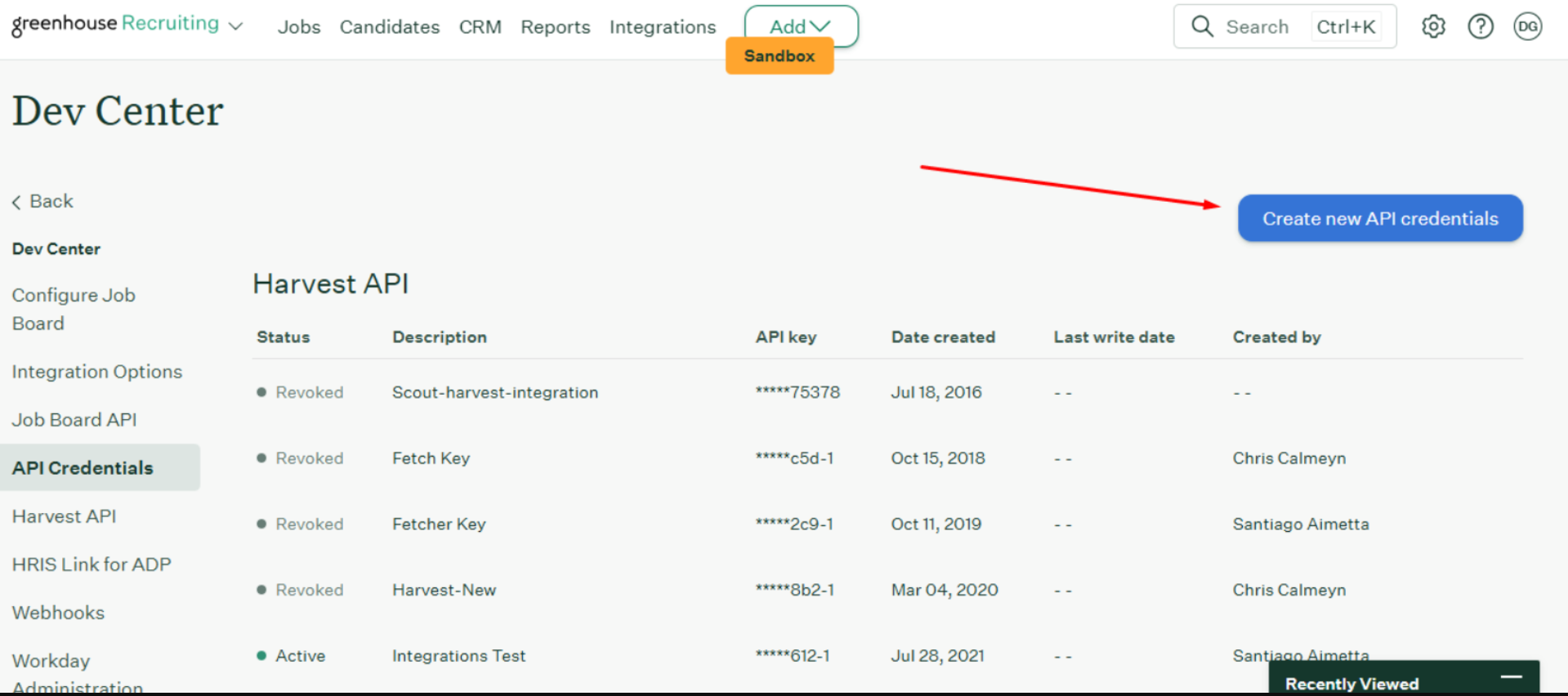Open Configure Job Board in sidebar
This screenshot has height=696, width=1568.
tap(74, 309)
